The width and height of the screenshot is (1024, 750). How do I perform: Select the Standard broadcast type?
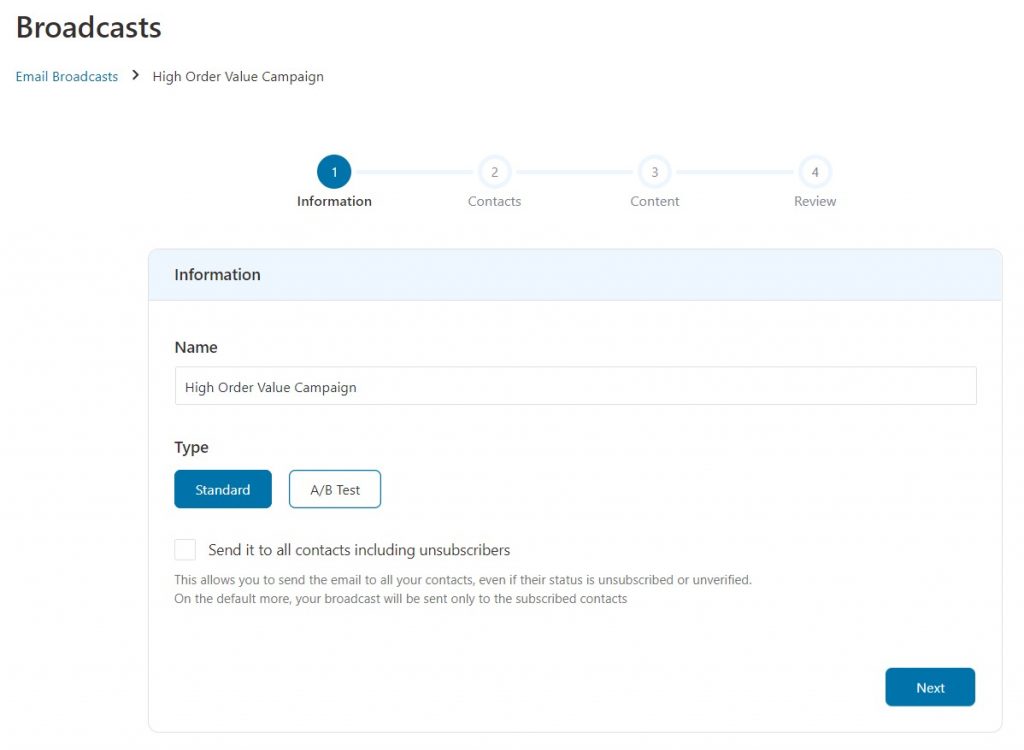[x=223, y=489]
